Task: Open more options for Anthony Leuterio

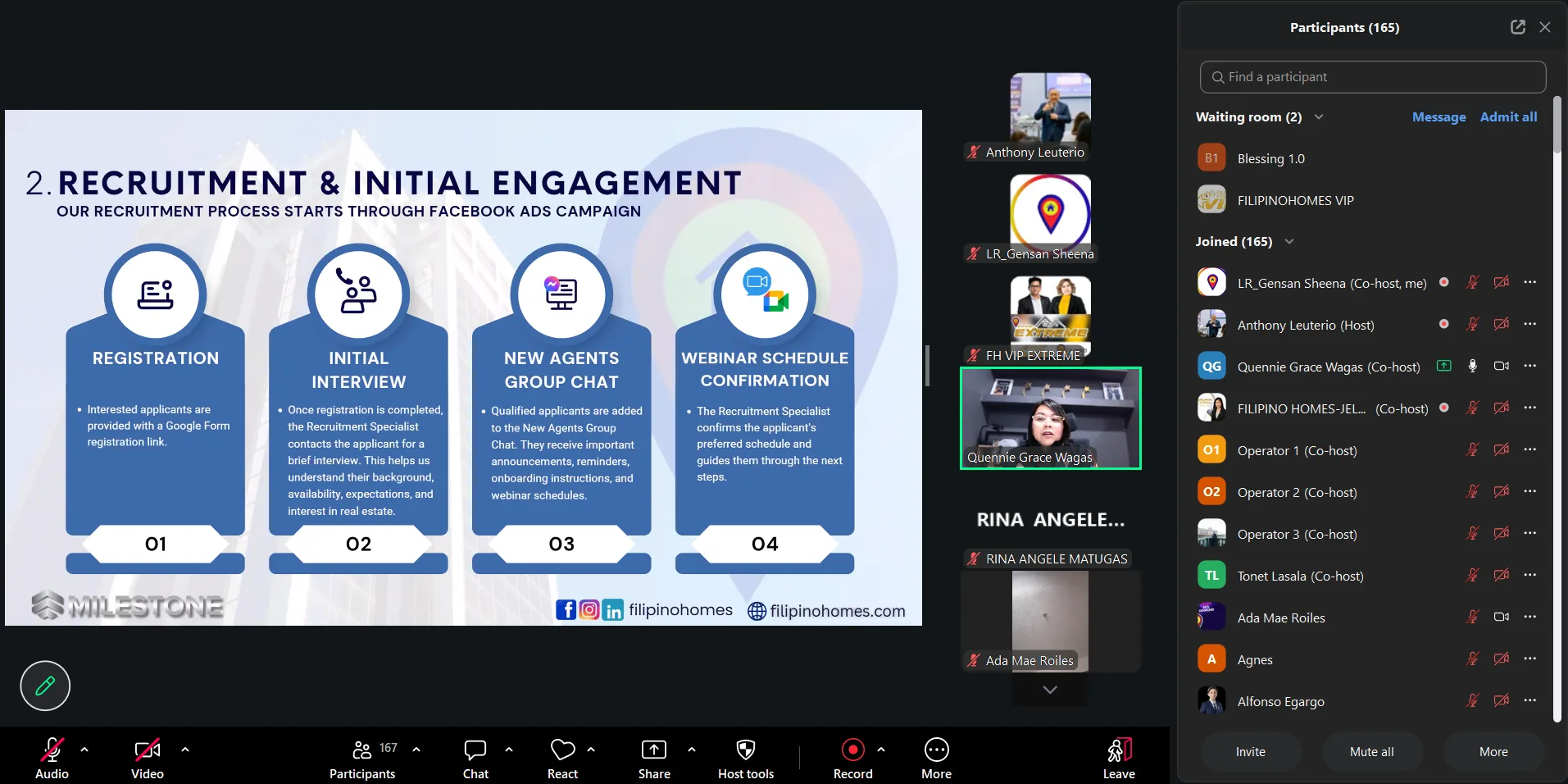Action: (x=1530, y=324)
